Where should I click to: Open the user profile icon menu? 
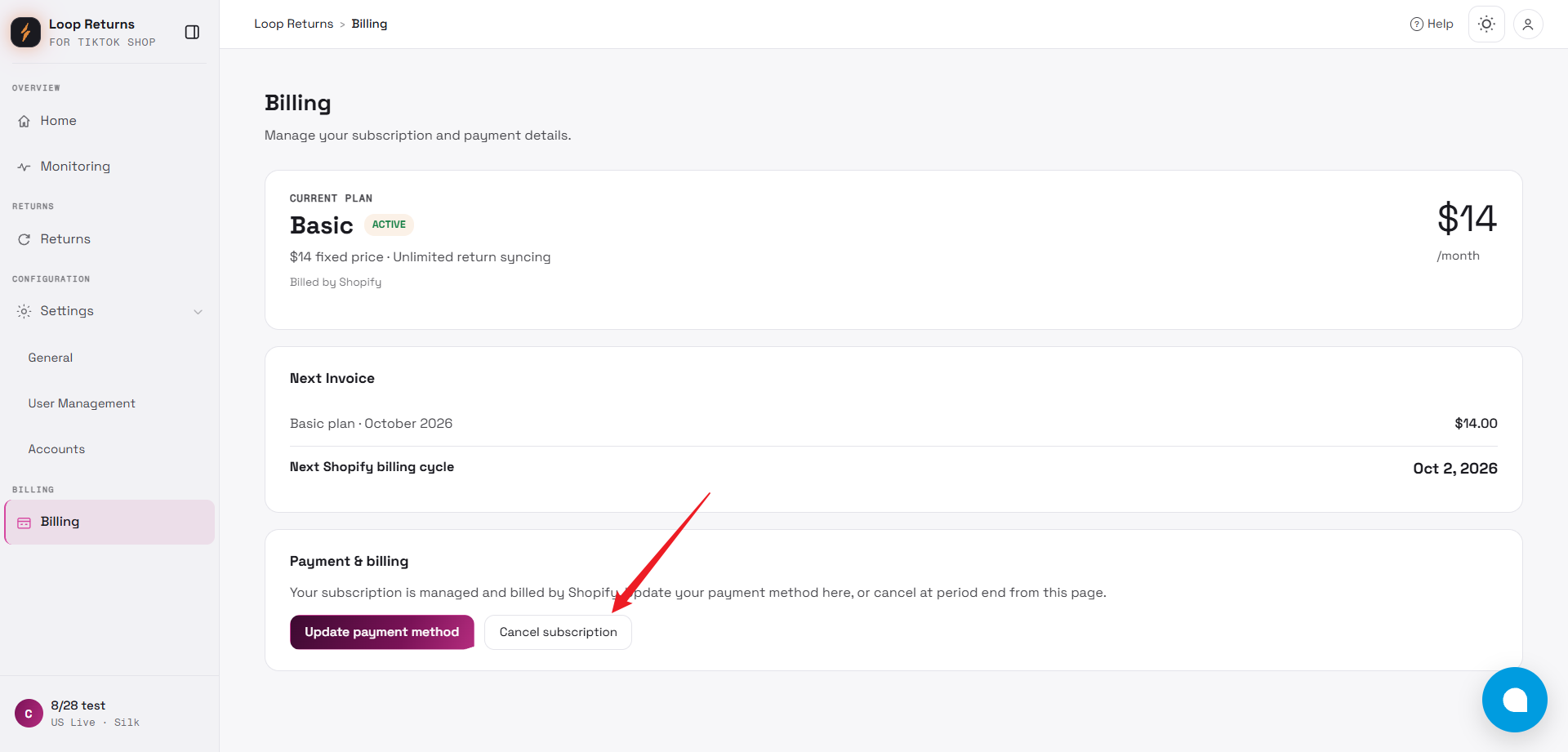[x=1528, y=24]
